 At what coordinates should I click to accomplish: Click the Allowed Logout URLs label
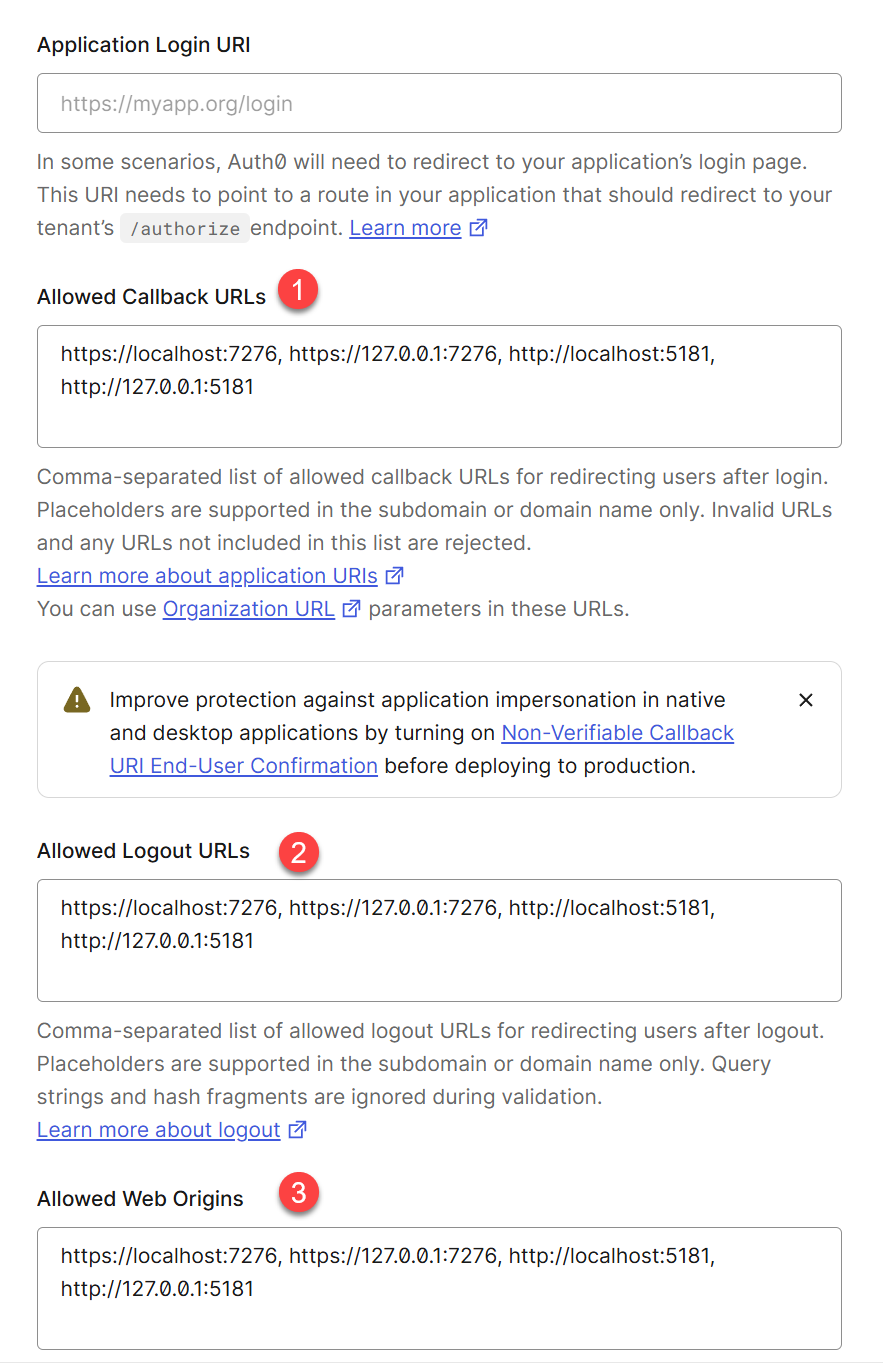pyautogui.click(x=143, y=851)
